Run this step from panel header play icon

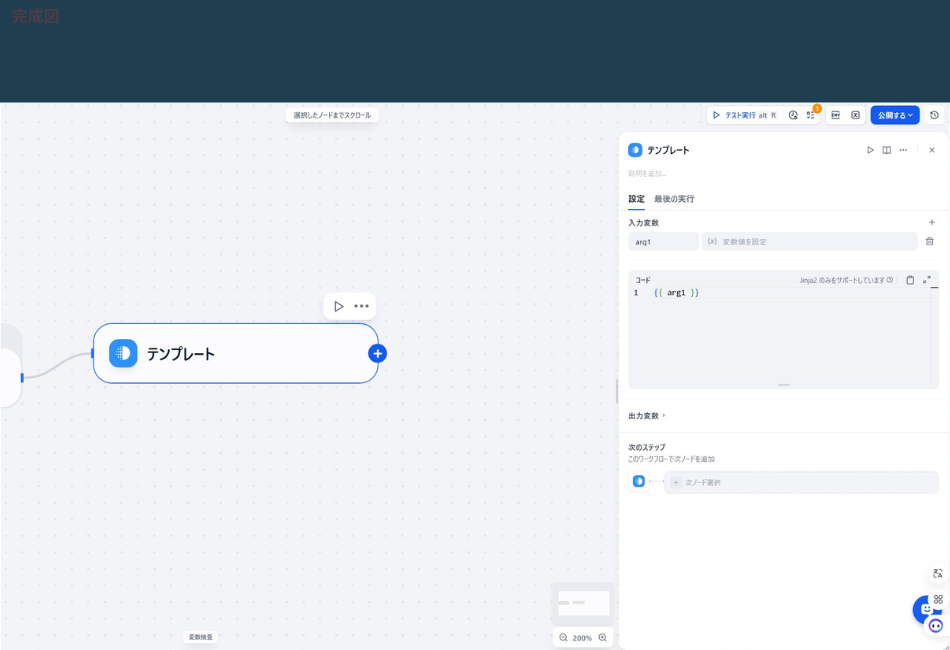coord(870,150)
